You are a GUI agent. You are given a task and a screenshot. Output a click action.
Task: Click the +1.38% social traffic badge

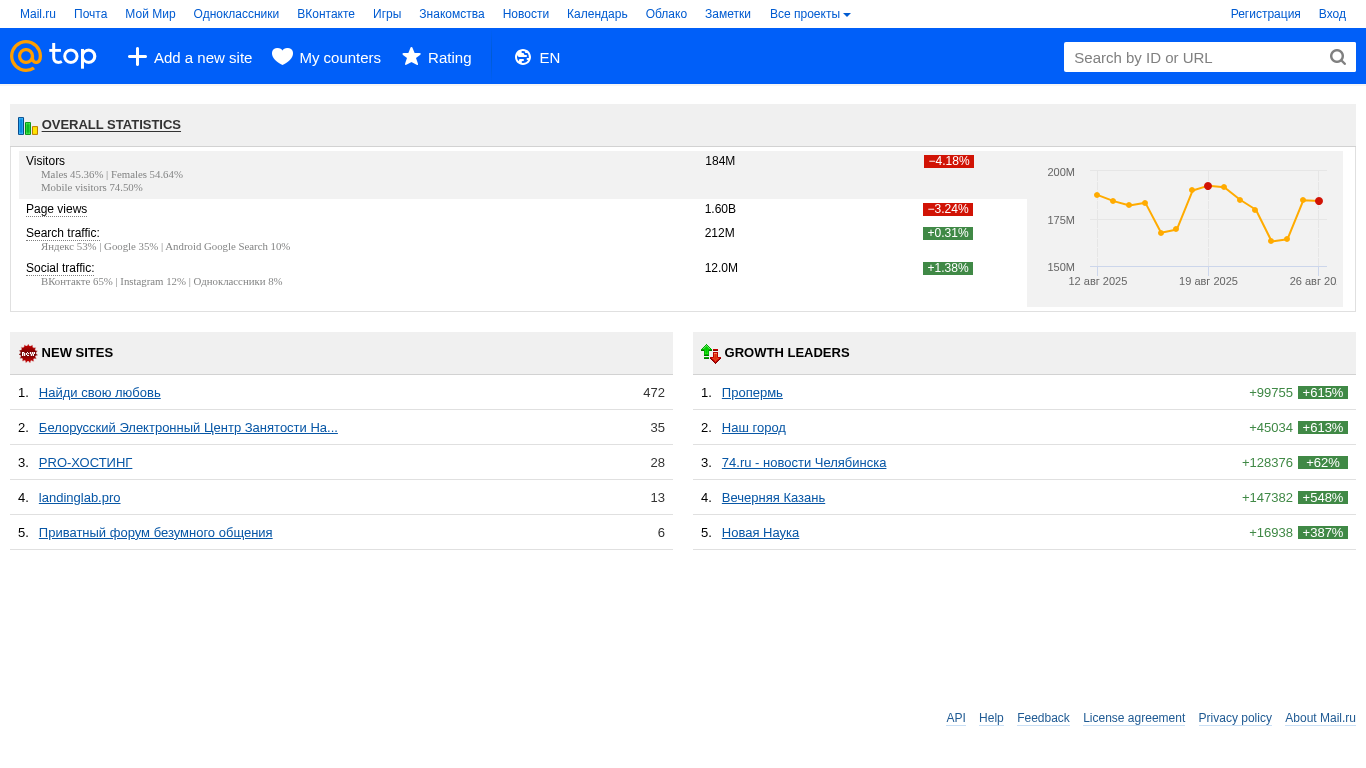click(948, 268)
